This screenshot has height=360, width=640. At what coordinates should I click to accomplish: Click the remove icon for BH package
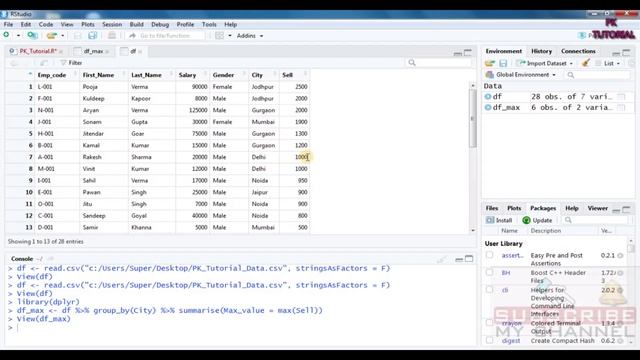(620, 273)
